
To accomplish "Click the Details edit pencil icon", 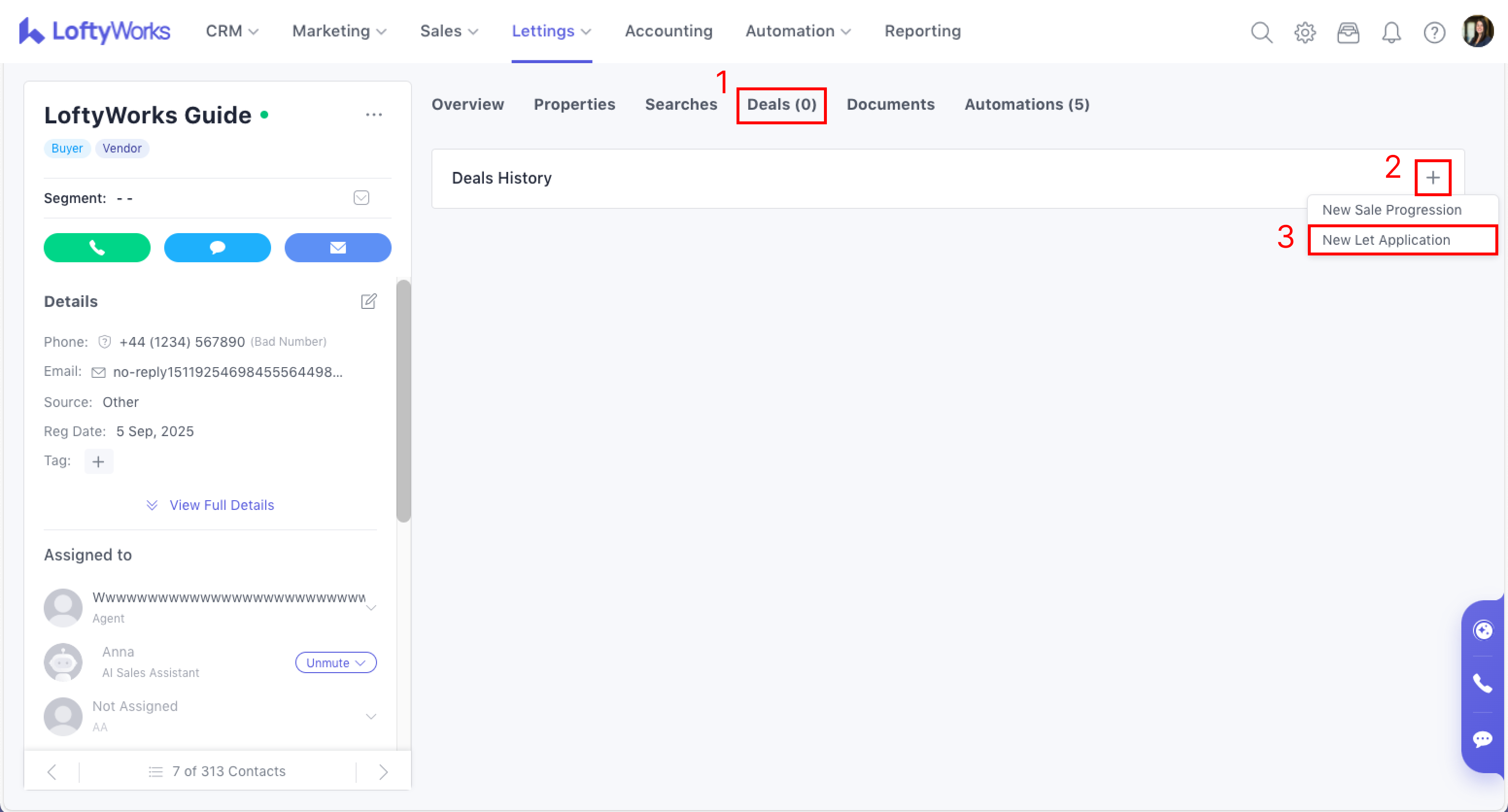I will [368, 301].
